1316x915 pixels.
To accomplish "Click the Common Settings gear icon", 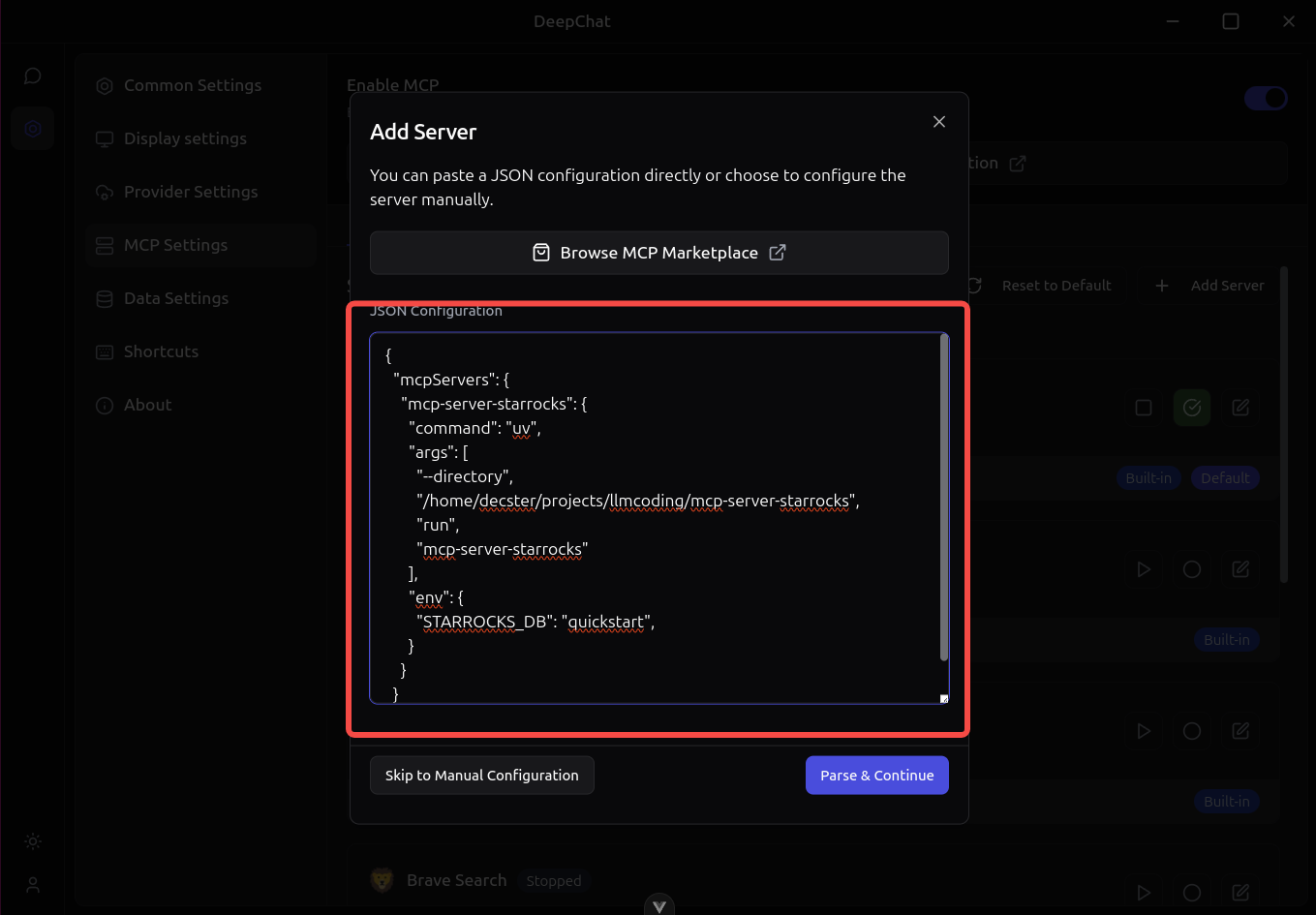I will 105,86.
